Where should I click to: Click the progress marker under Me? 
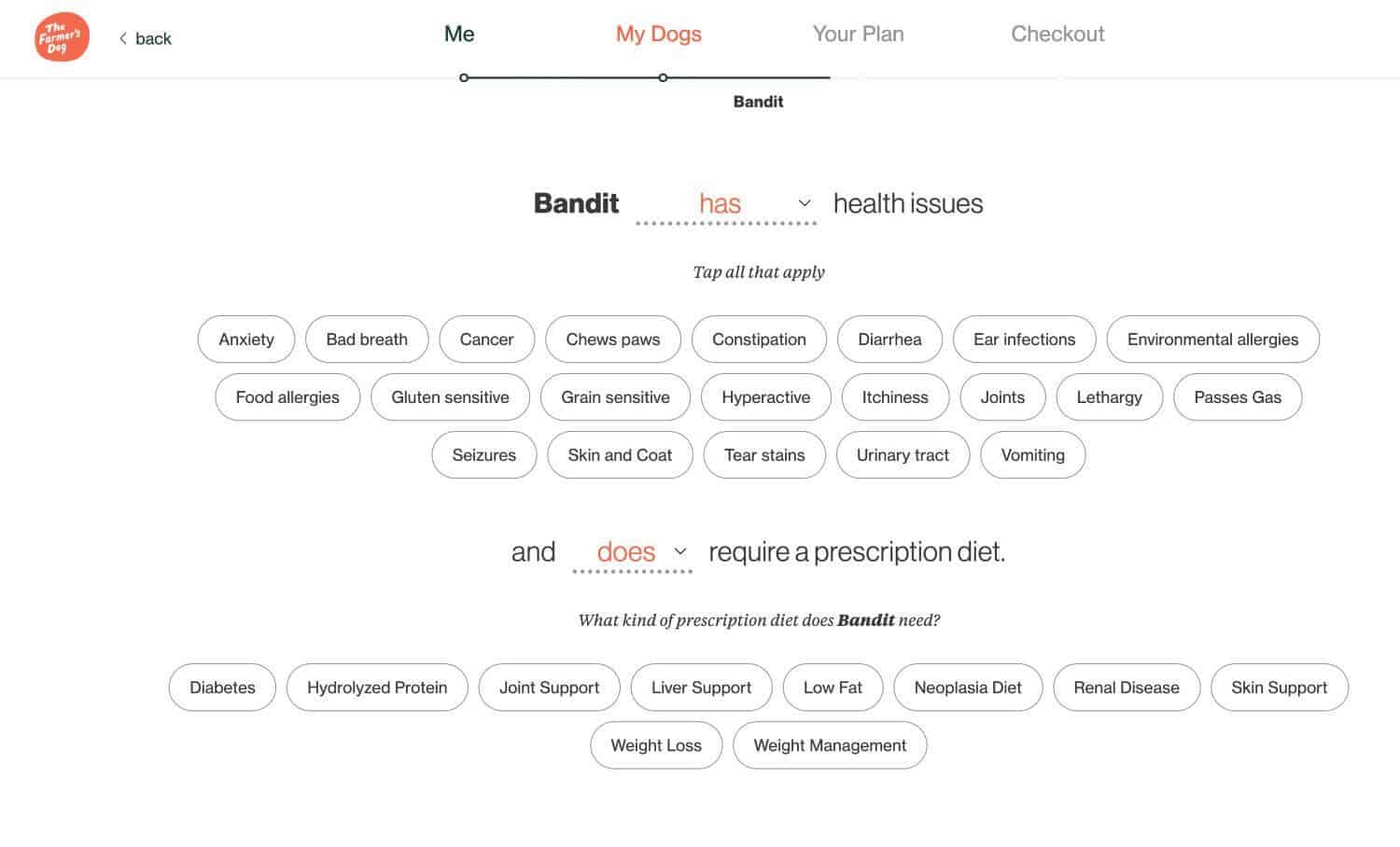(x=464, y=77)
